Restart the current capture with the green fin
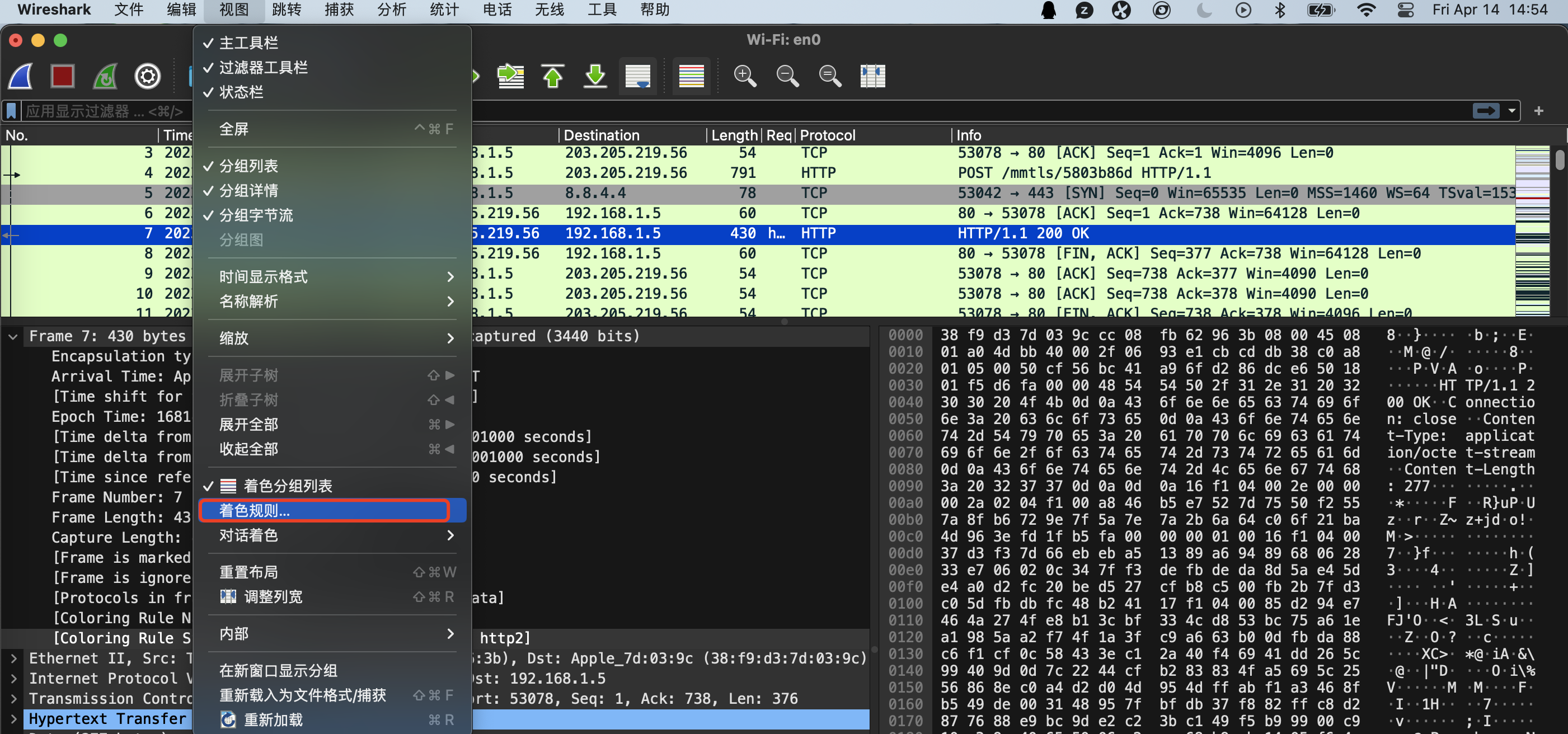 [105, 77]
